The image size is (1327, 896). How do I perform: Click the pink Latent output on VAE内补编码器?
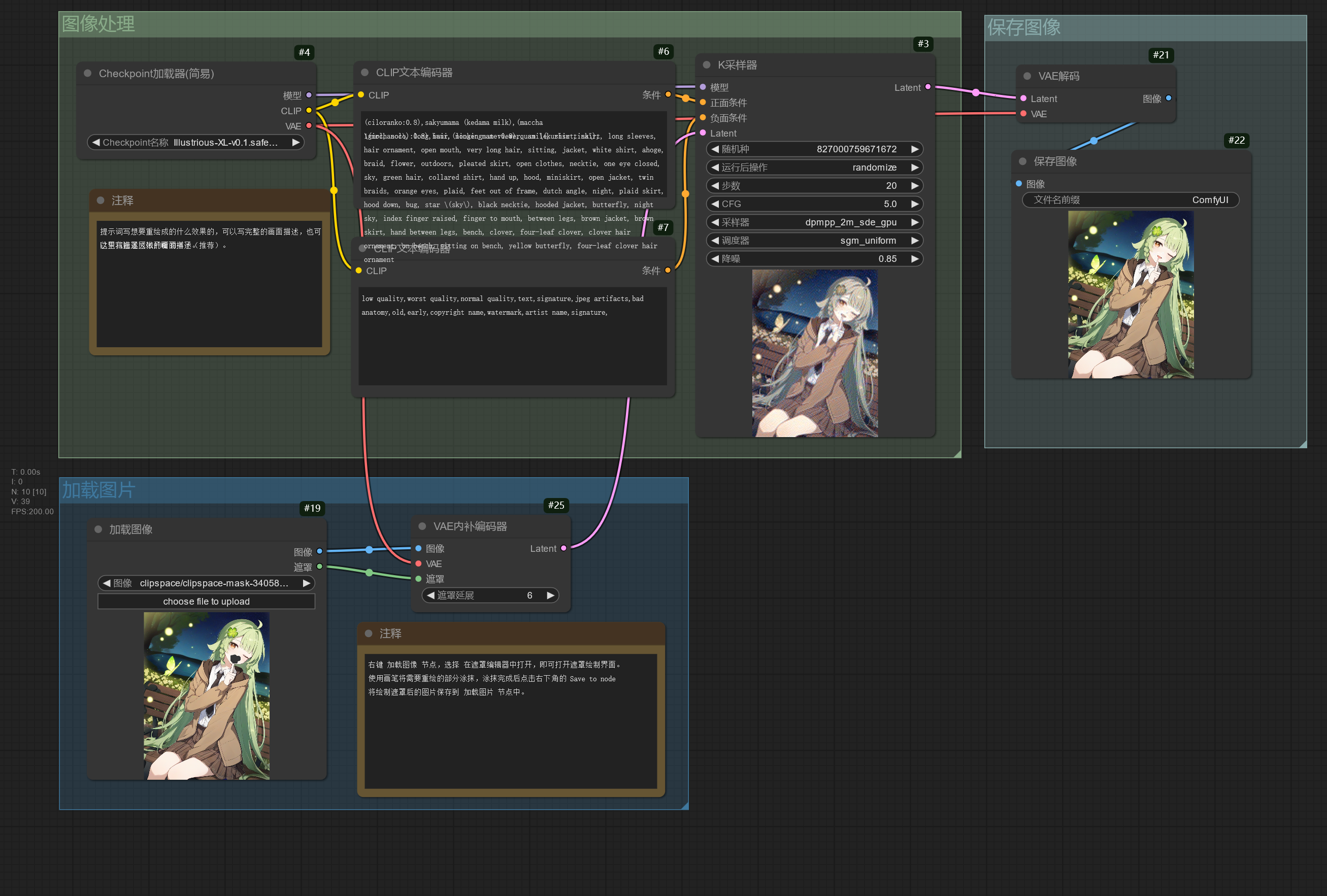[563, 548]
